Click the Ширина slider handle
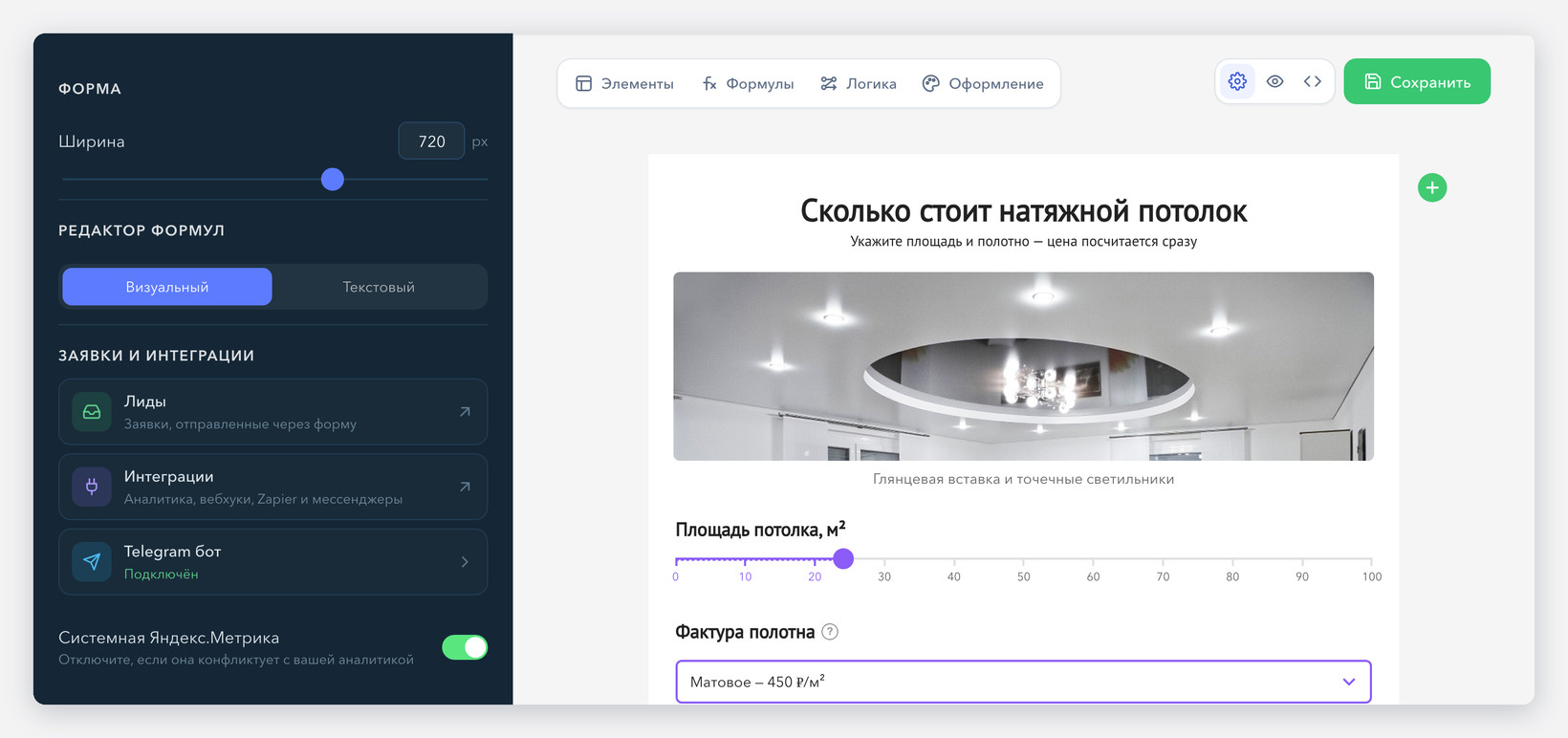1568x738 pixels. click(x=332, y=179)
